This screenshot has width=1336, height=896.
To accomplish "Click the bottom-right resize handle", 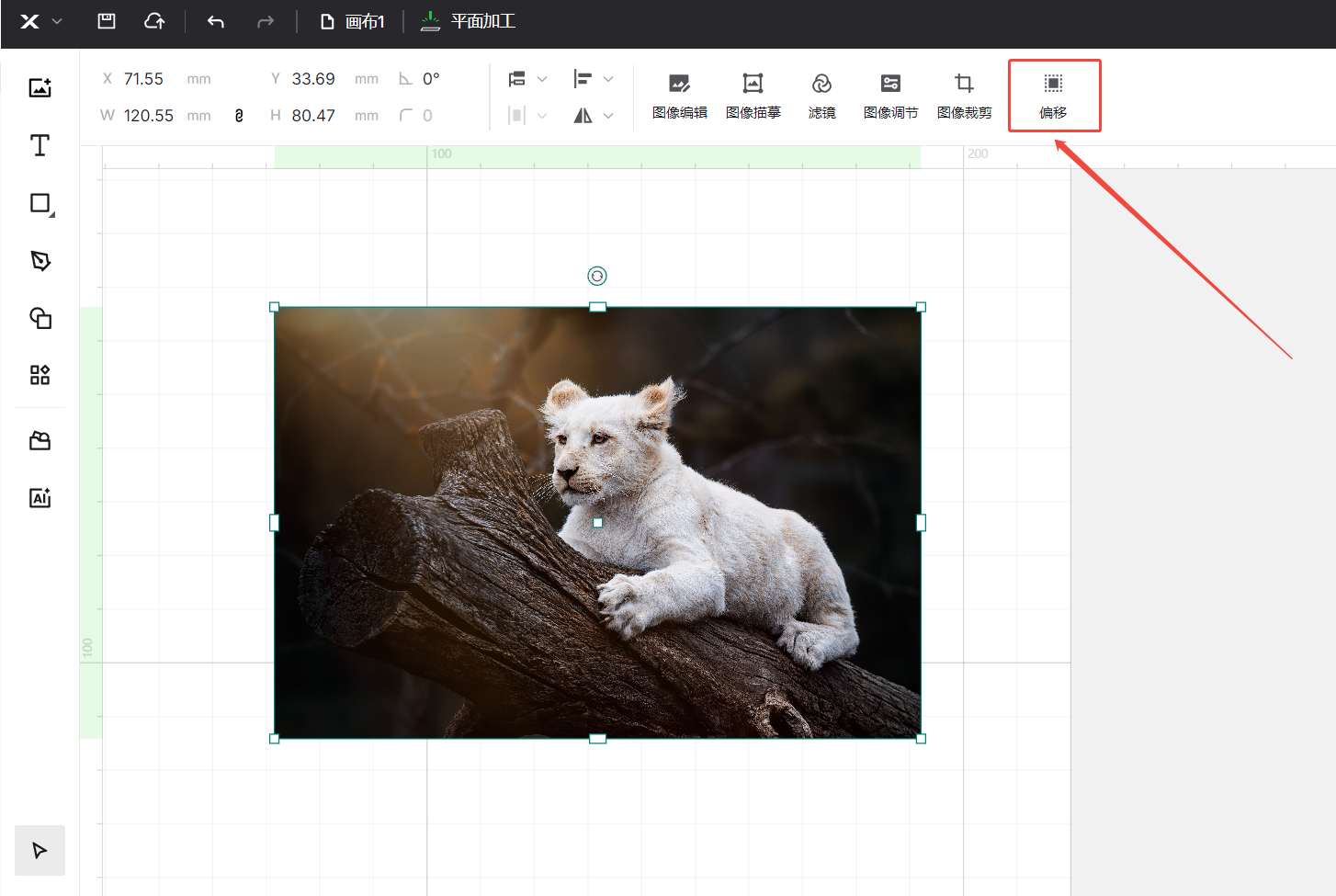I will 921,738.
